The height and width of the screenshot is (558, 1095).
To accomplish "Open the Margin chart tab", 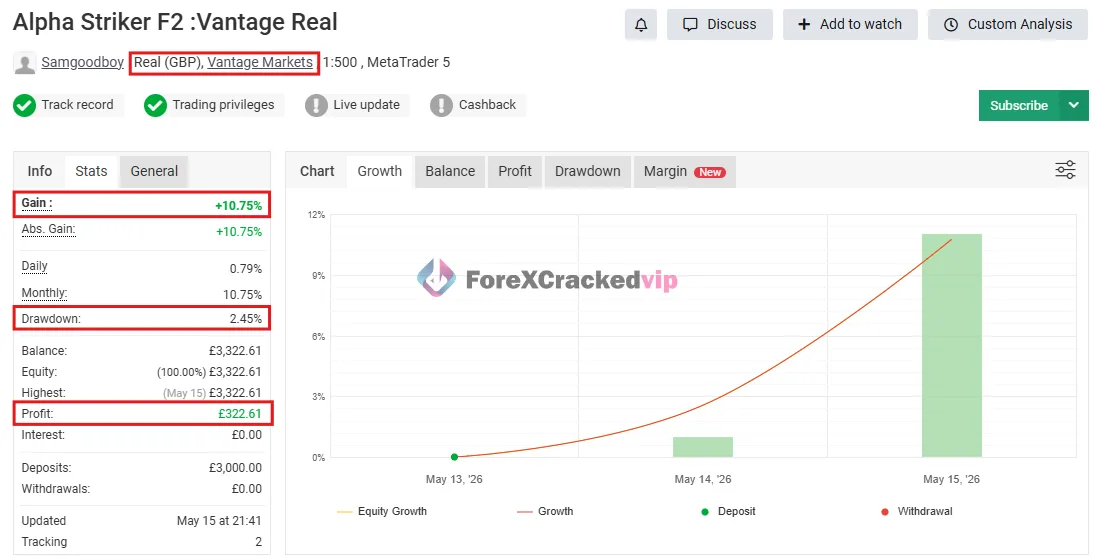I will coord(684,171).
